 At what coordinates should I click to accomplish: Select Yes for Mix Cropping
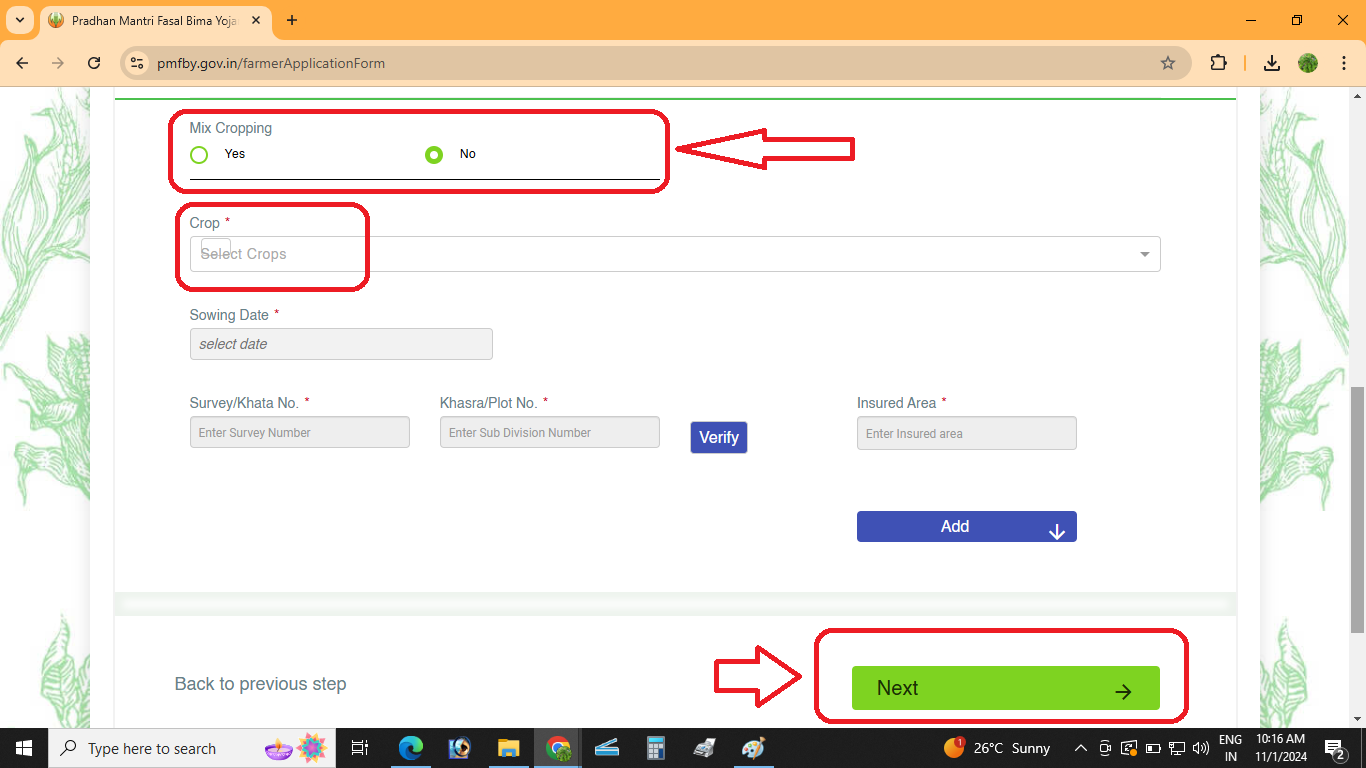tap(199, 154)
